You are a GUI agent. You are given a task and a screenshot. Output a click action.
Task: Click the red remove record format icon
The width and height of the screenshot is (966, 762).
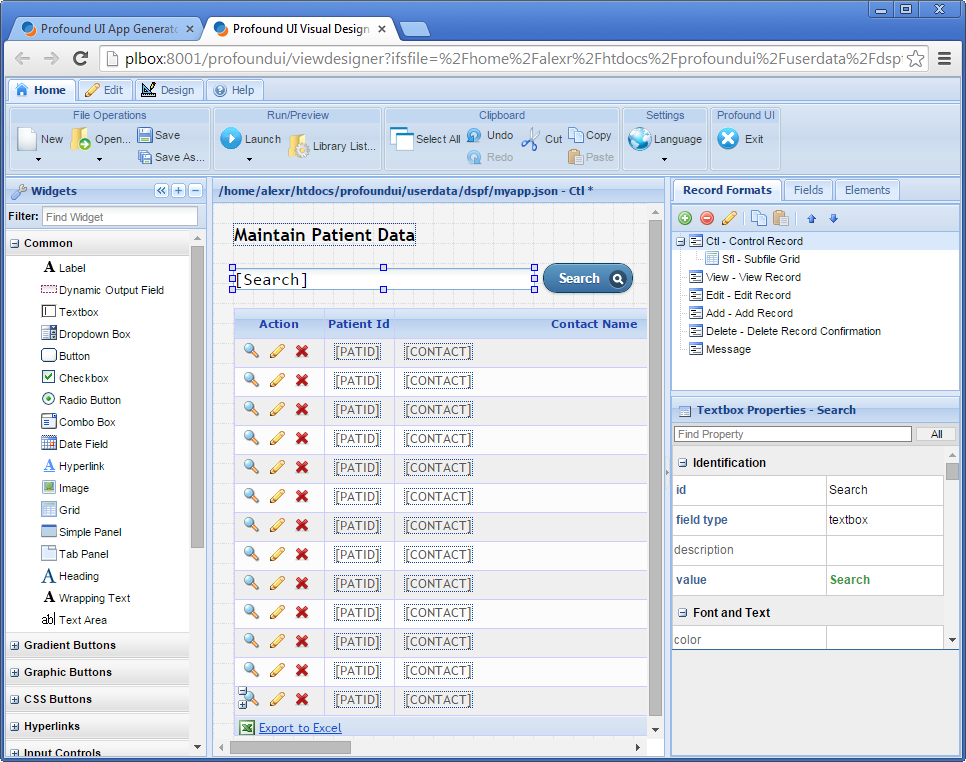pyautogui.click(x=707, y=218)
